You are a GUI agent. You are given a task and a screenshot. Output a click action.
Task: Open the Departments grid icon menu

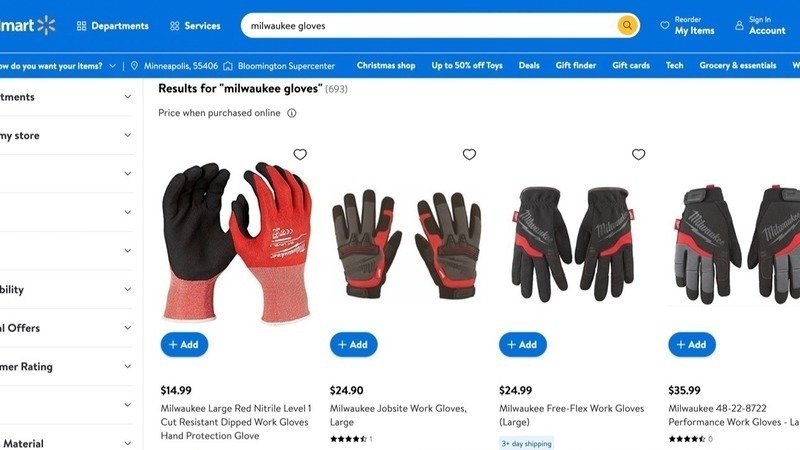[81, 26]
